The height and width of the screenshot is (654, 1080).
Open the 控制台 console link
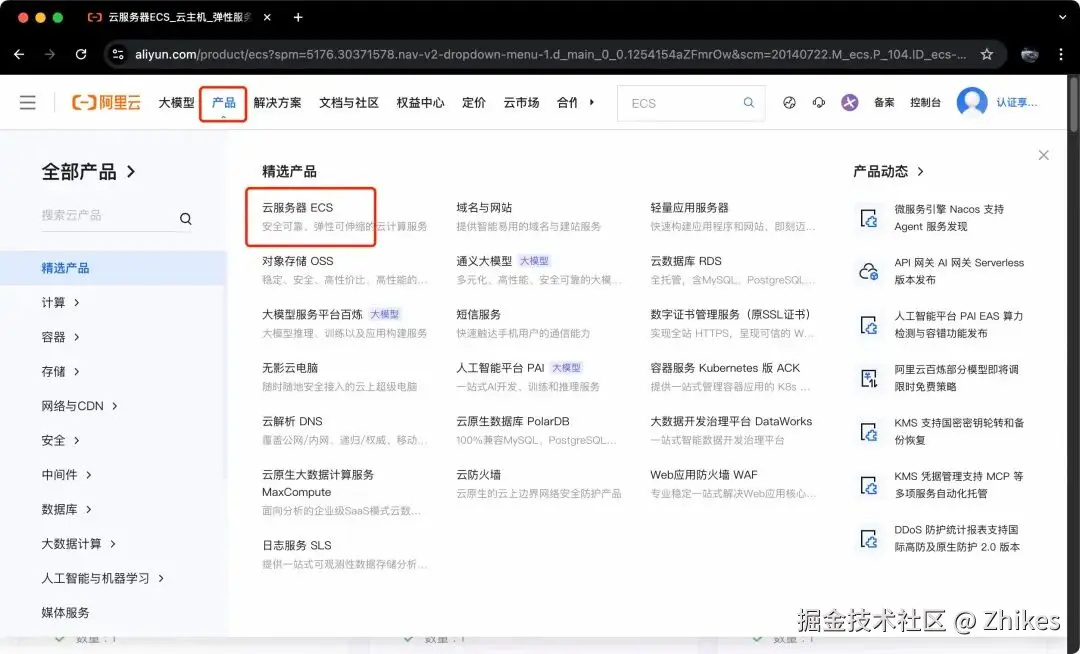coord(925,103)
